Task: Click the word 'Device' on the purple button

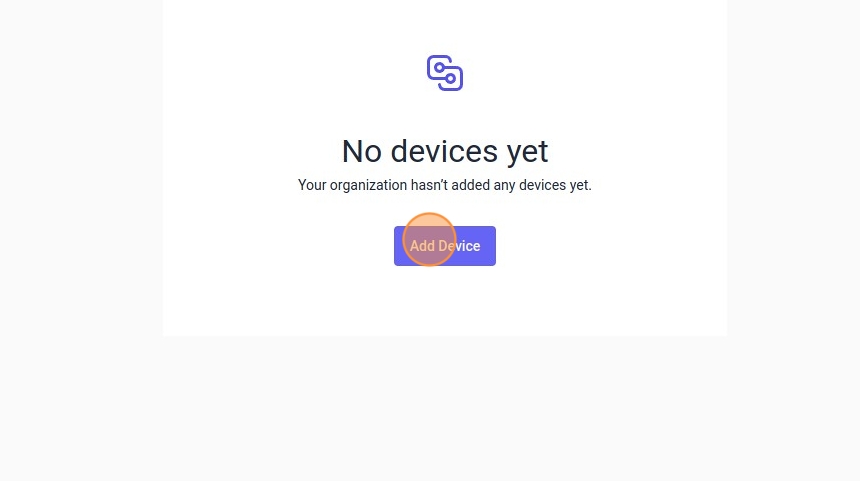Action: 460,246
